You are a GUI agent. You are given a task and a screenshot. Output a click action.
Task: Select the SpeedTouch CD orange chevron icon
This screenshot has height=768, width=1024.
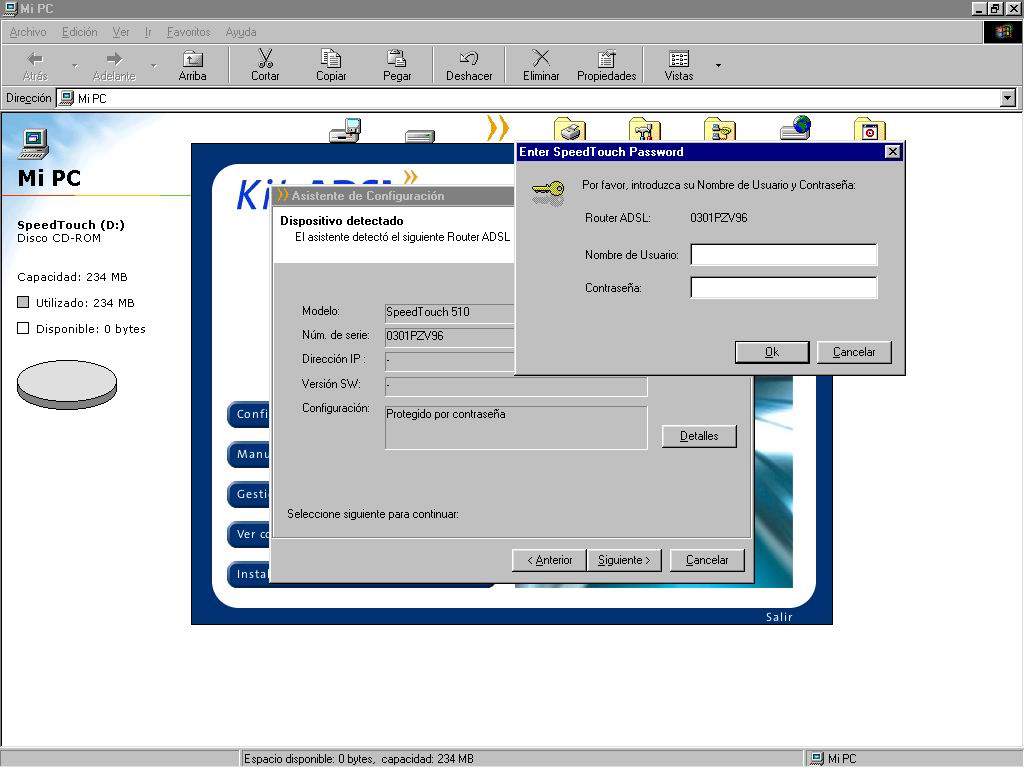coord(497,128)
